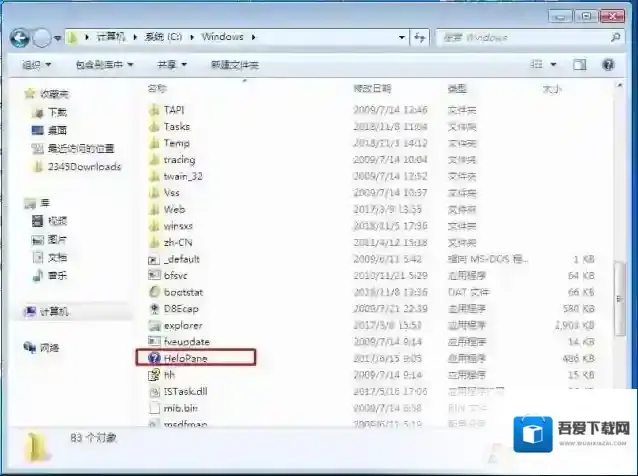Click the explorer application icon

coord(154,325)
